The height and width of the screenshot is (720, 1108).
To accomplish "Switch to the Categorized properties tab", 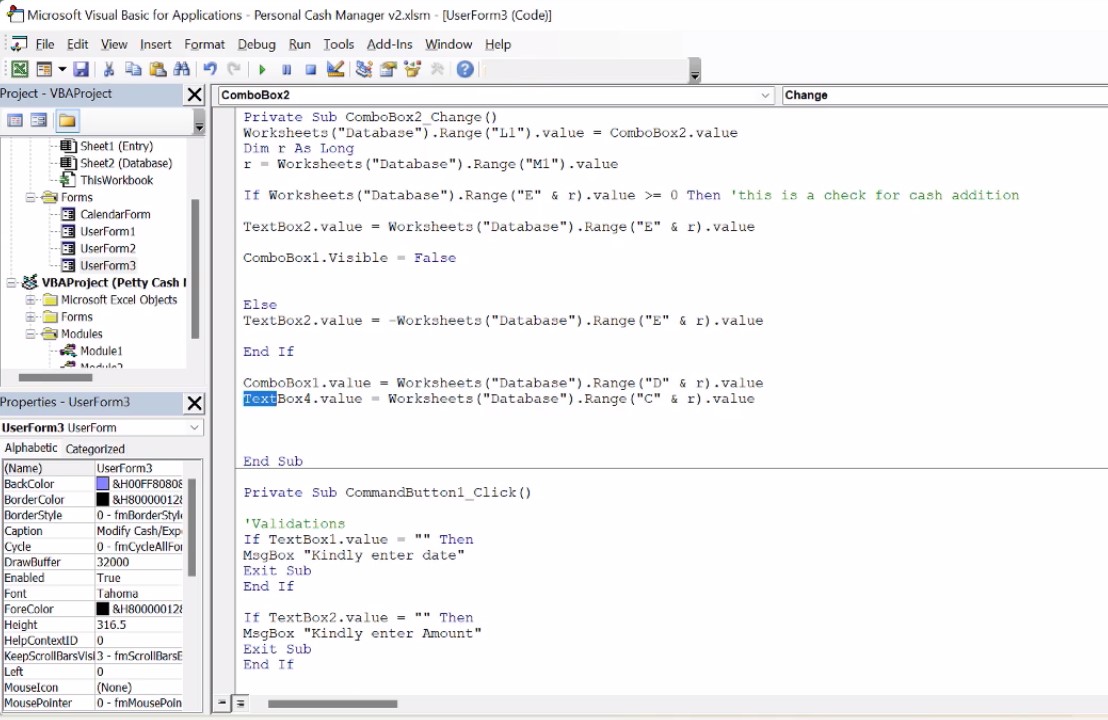I will pos(95,449).
